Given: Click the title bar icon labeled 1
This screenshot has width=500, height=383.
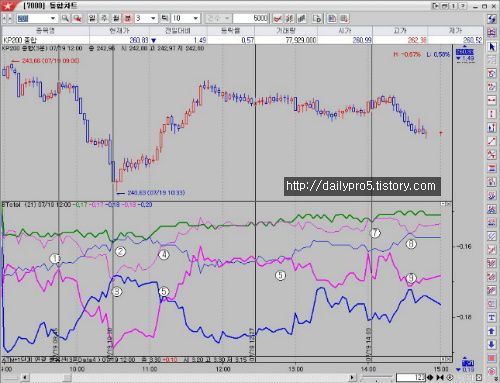Looking at the screenshot, I should point(454,6).
